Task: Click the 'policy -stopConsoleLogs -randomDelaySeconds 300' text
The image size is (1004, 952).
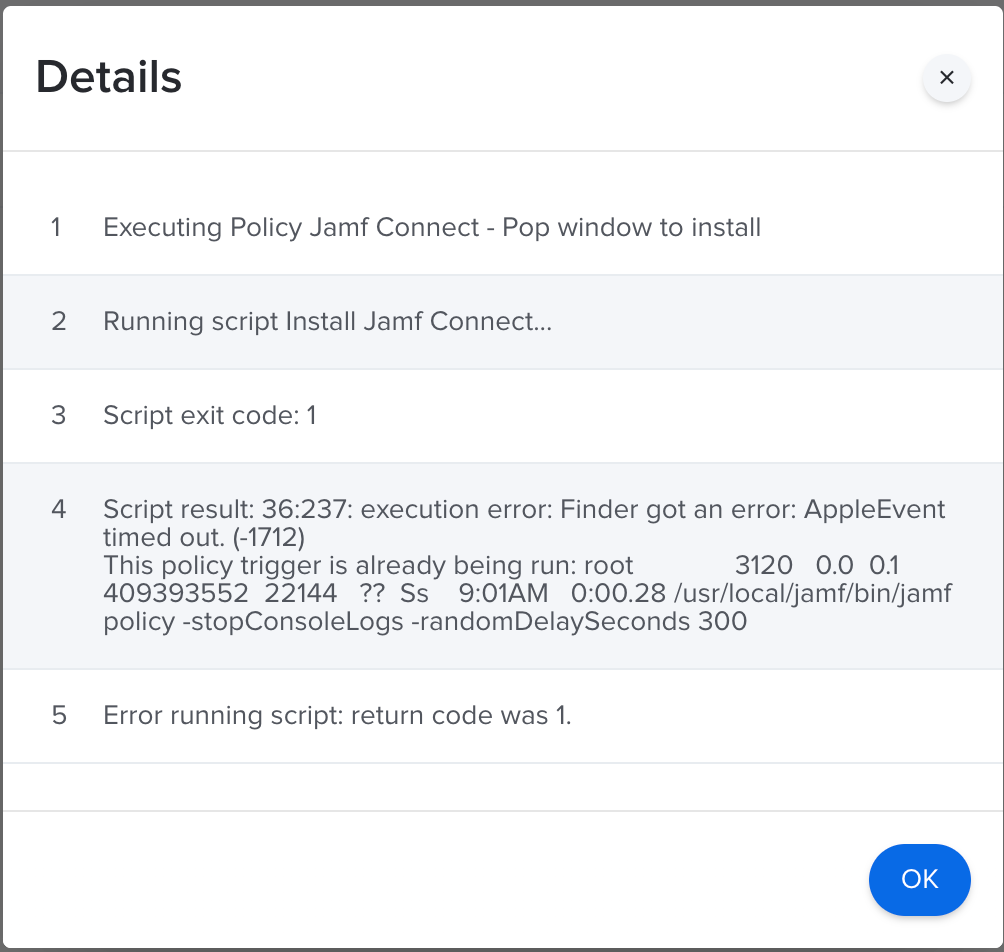Action: (425, 621)
